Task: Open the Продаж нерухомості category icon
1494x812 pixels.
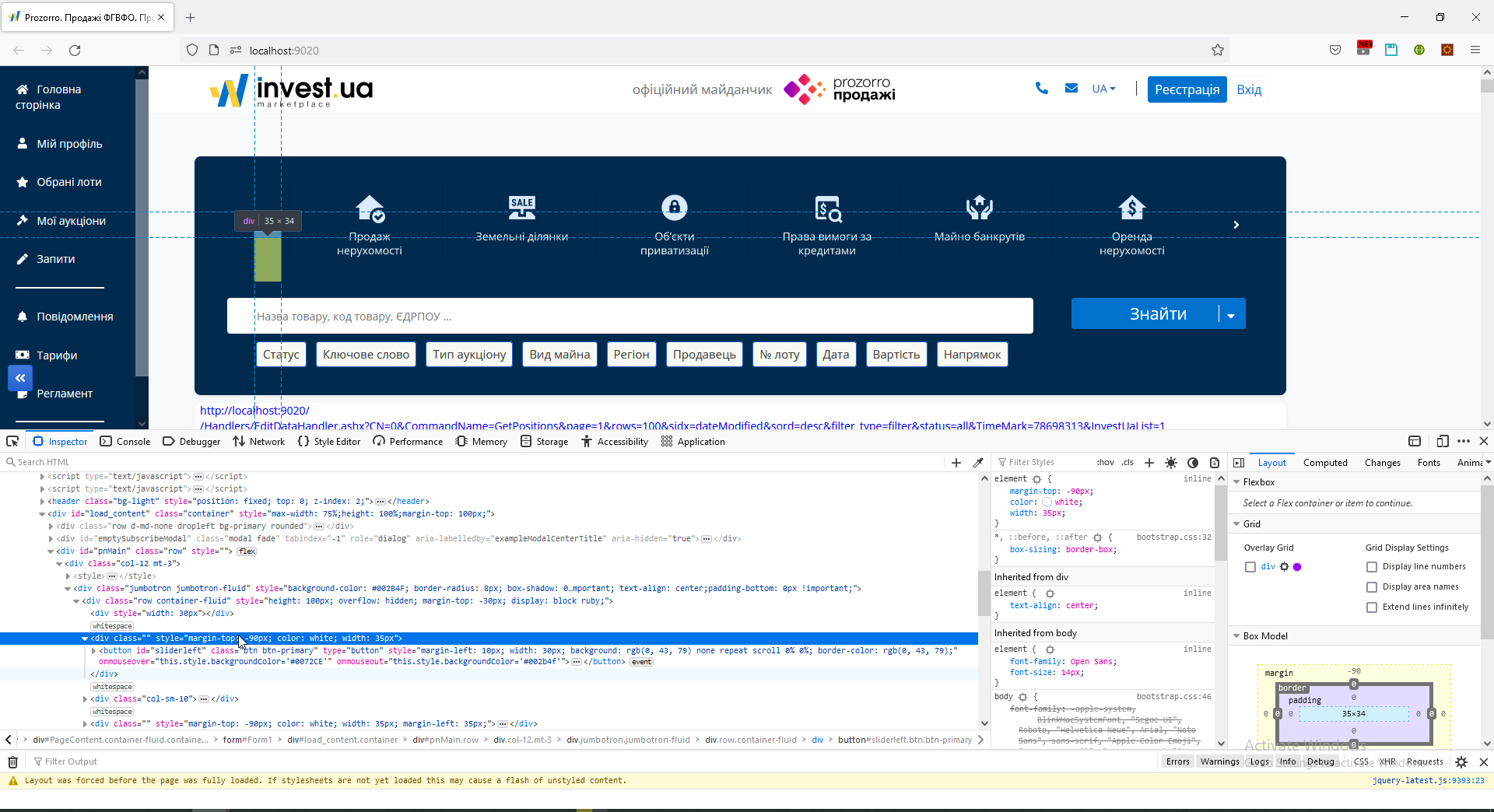Action: pyautogui.click(x=370, y=208)
